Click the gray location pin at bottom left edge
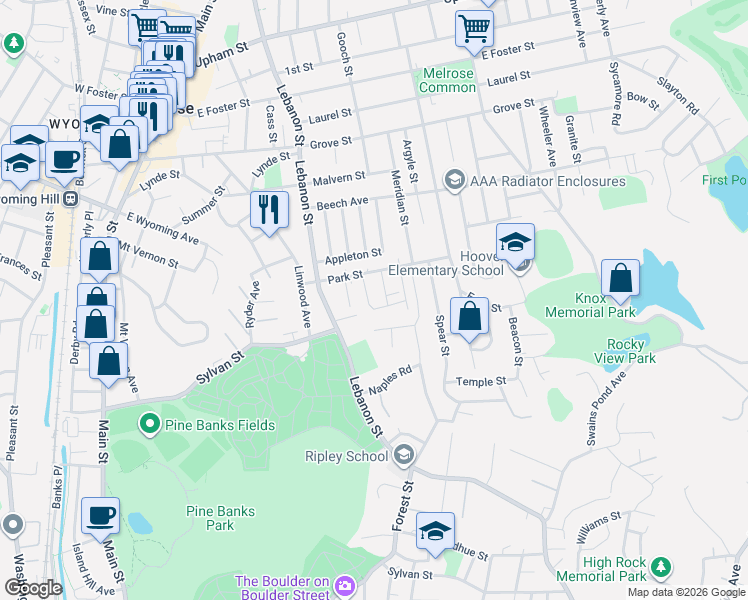The height and width of the screenshot is (600, 748). pos(12,526)
